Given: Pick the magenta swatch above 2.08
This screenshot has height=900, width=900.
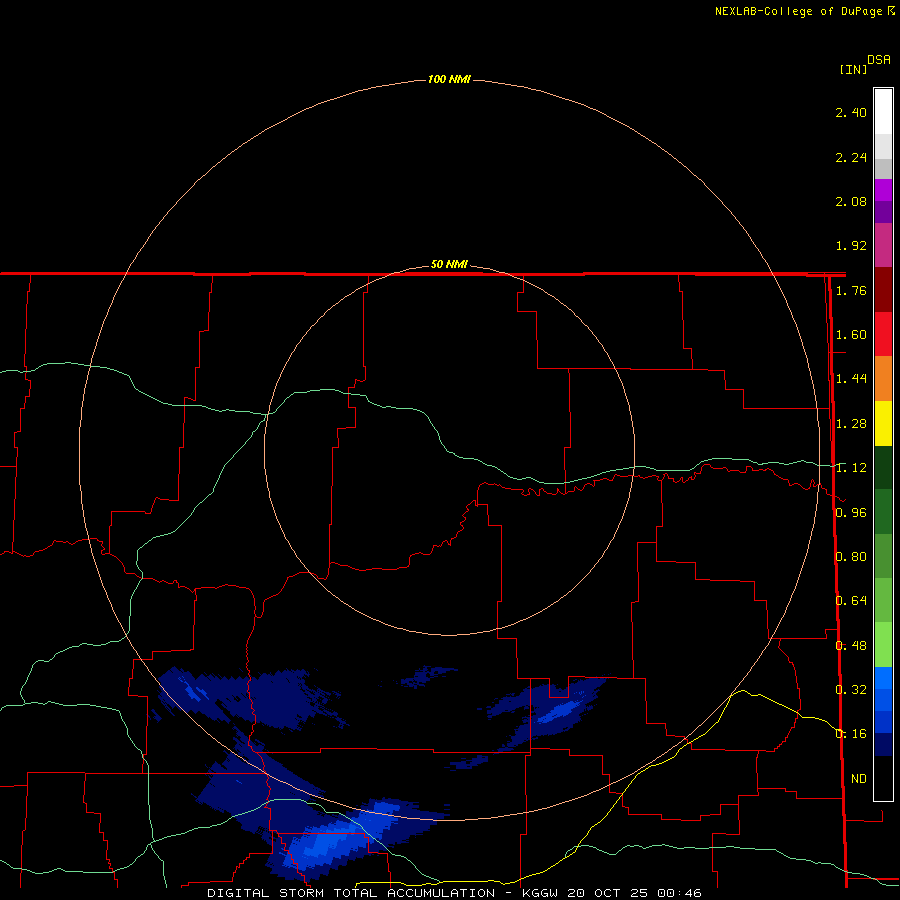Looking at the screenshot, I should pyautogui.click(x=883, y=190).
